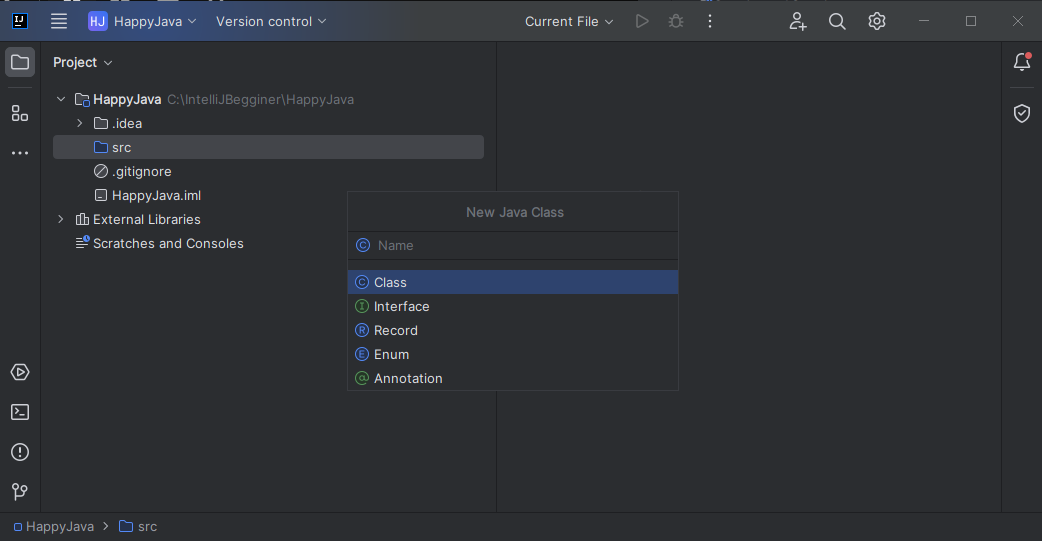
Task: Open the HappyJava project dropdown
Action: click(x=142, y=21)
